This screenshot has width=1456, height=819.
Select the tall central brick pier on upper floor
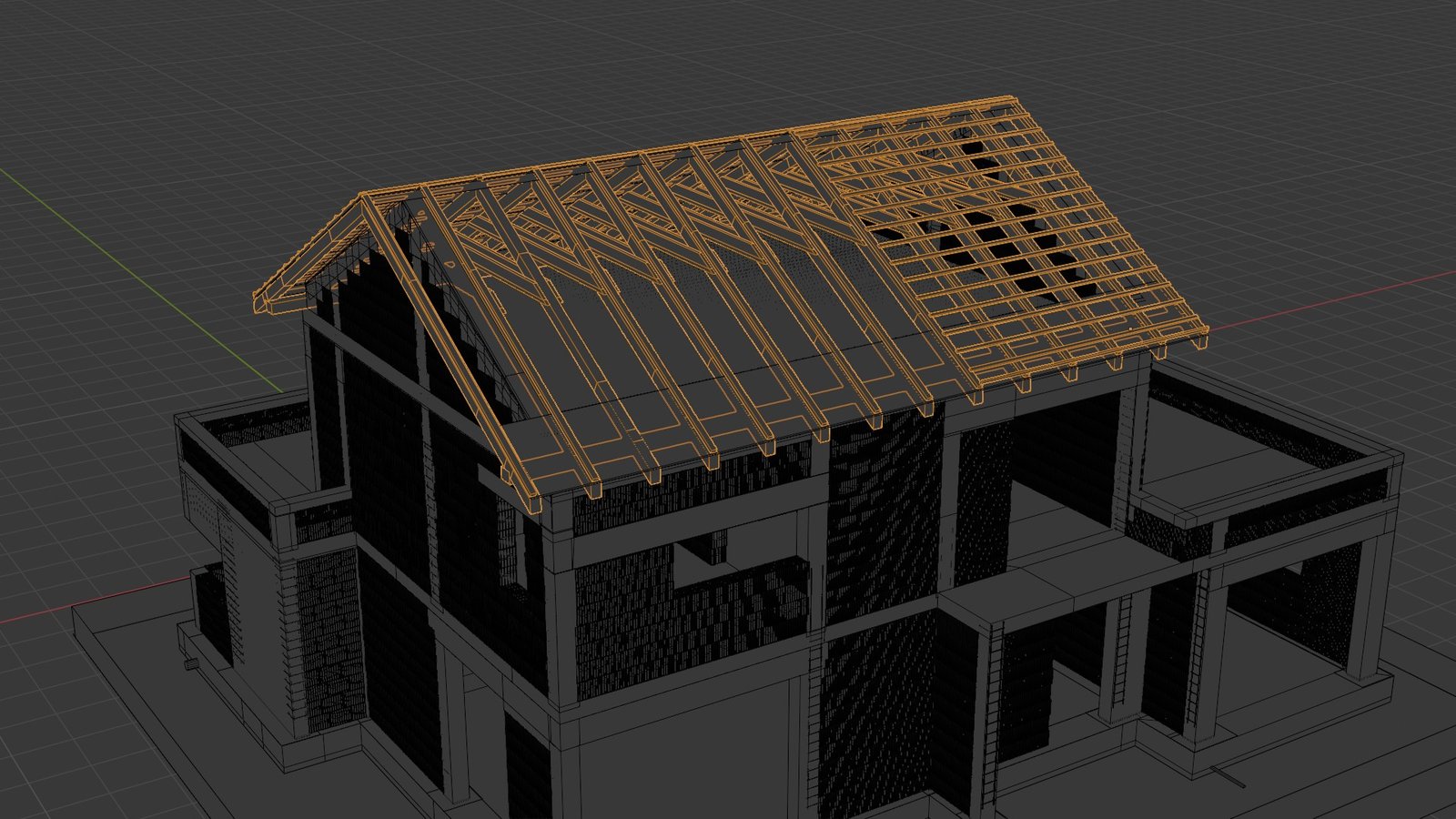(x=883, y=519)
